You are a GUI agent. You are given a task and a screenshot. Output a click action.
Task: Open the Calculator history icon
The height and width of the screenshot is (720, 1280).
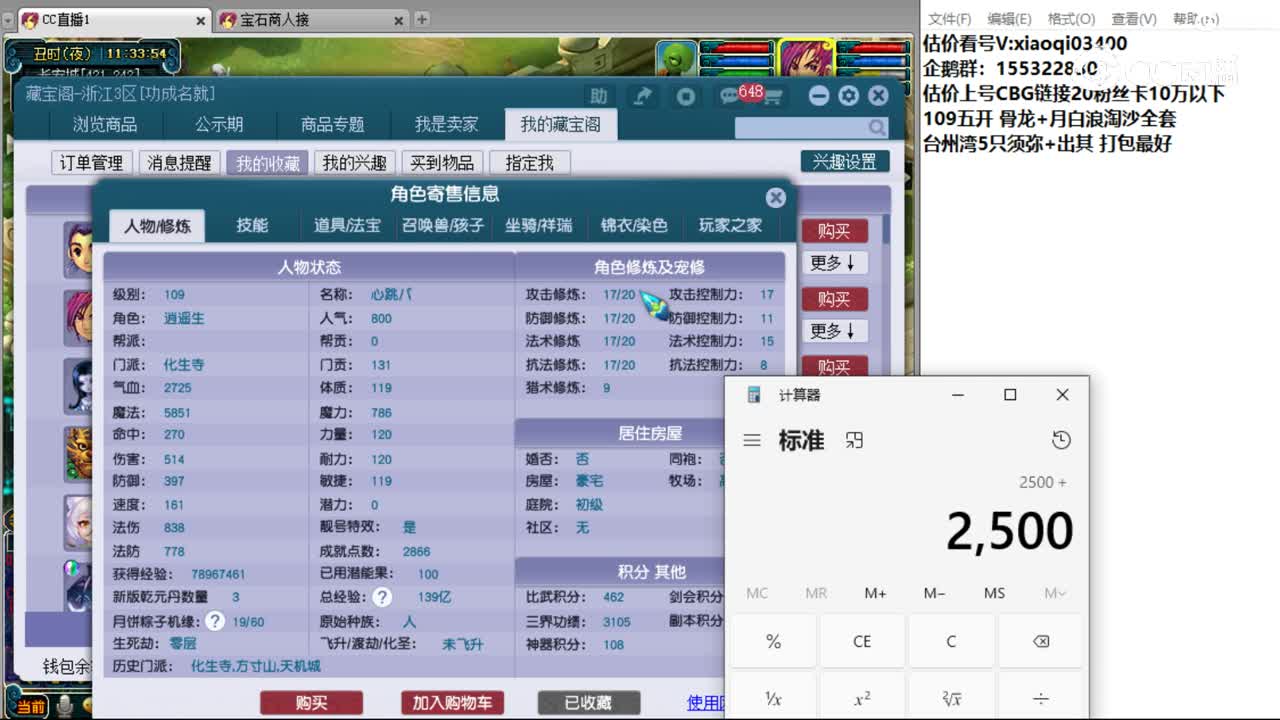point(1061,440)
